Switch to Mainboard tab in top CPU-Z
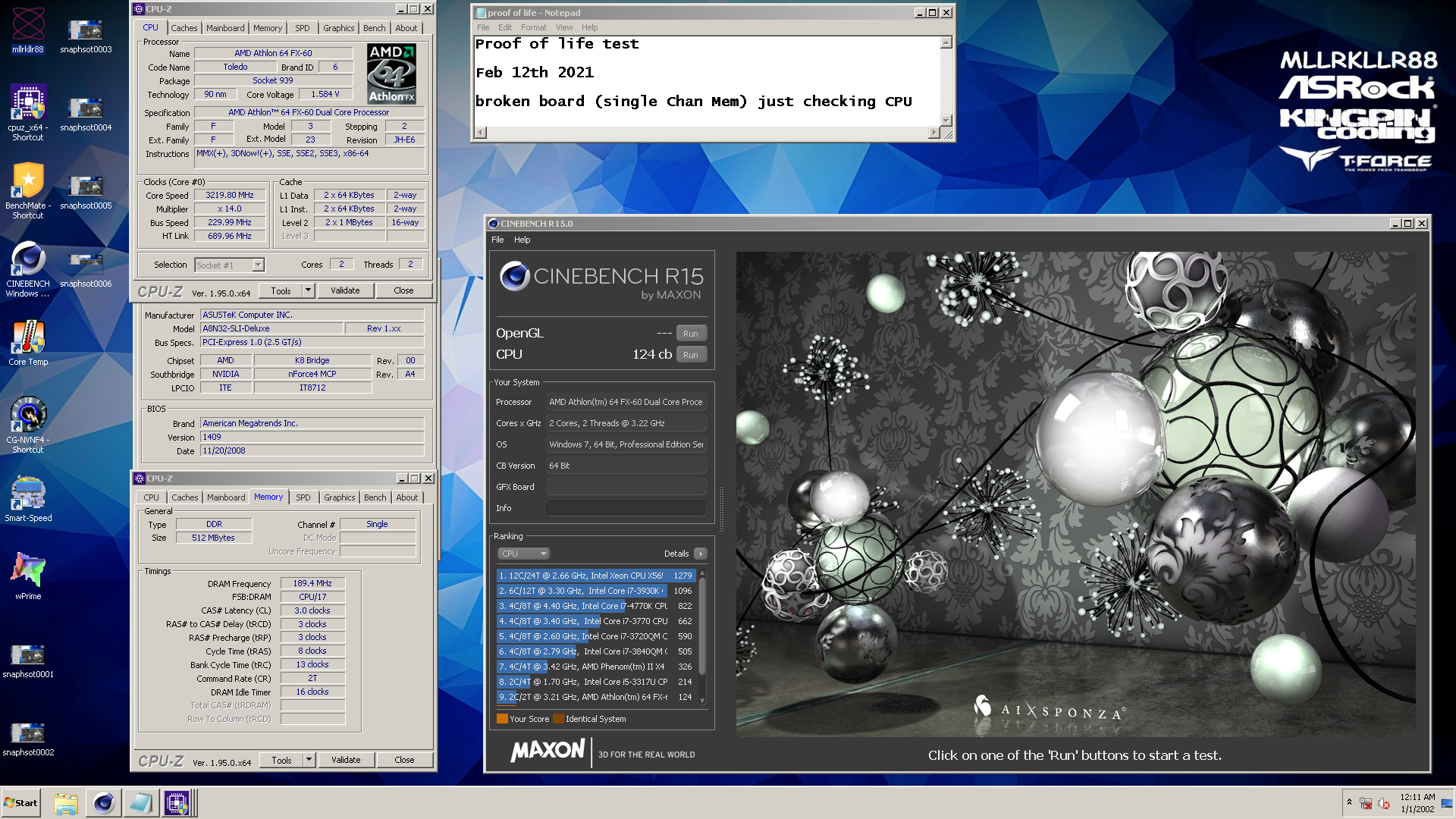Image resolution: width=1456 pixels, height=819 pixels. pos(226,28)
